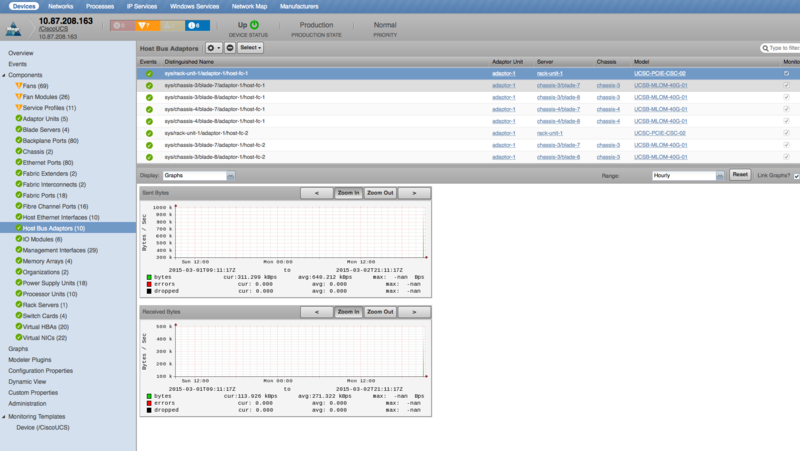Toggle Monitored checkbox for chassis-3/blade-7 host-fc-2 row
Screen dimensions: 800x451
click(786, 145)
